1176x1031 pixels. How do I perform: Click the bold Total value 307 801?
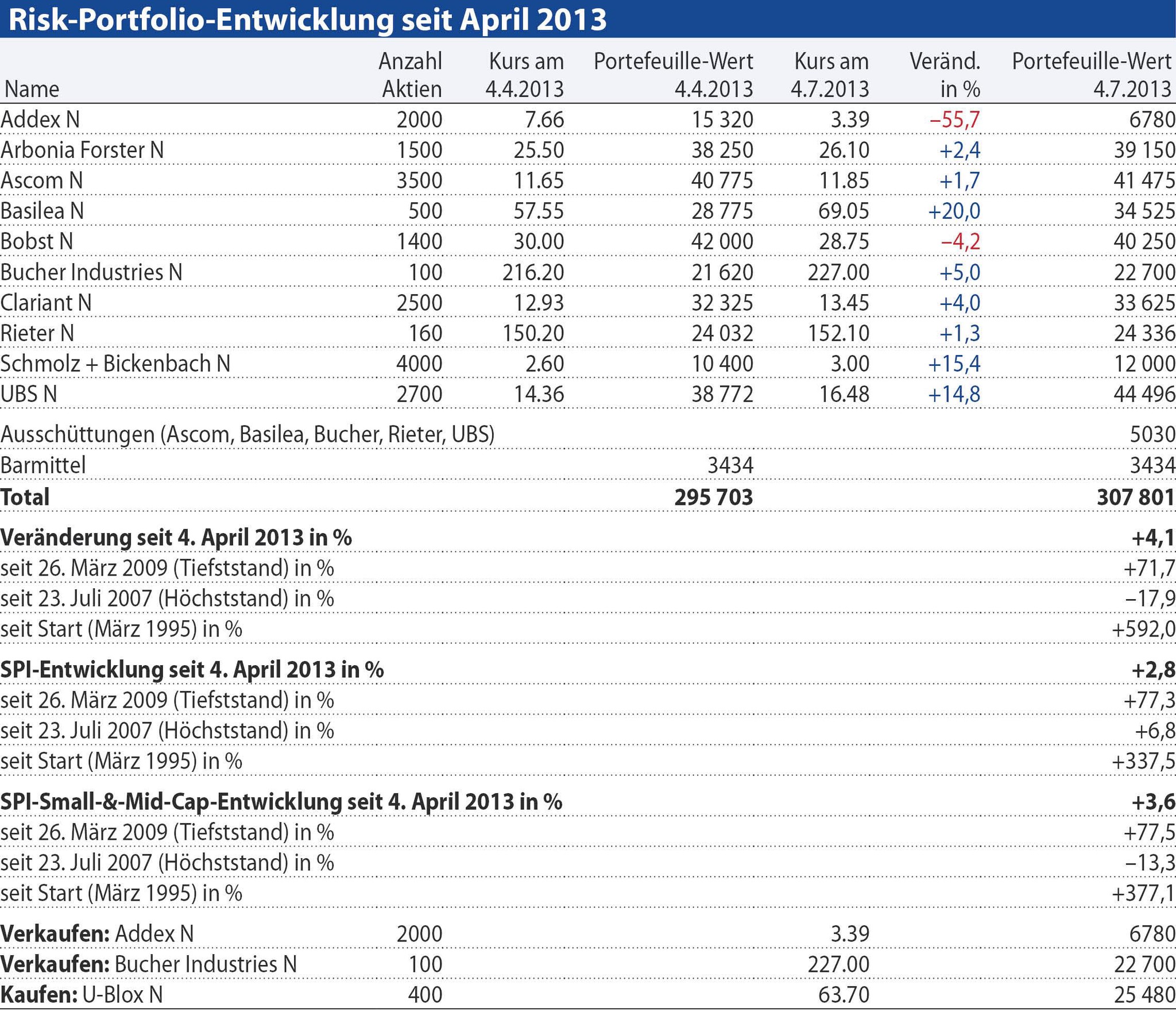pyautogui.click(x=1135, y=497)
